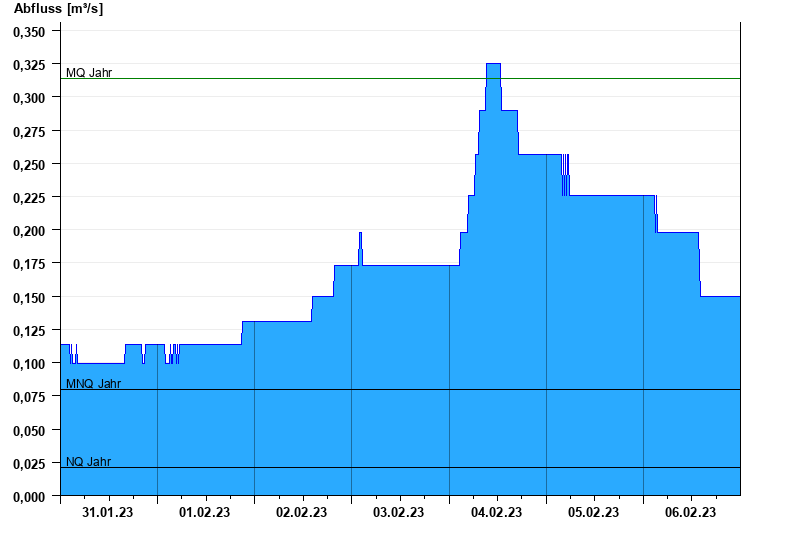Click the 0,000 y-axis value
The width and height of the screenshot is (800, 550).
(29, 497)
